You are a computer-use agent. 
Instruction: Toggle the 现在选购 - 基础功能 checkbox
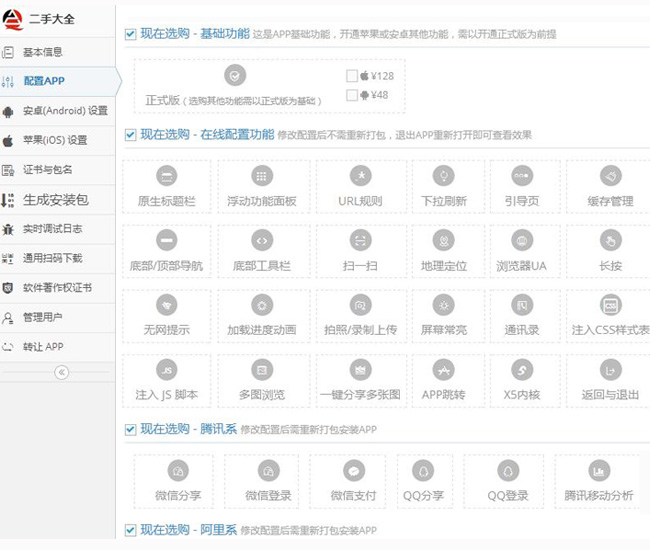tap(130, 34)
